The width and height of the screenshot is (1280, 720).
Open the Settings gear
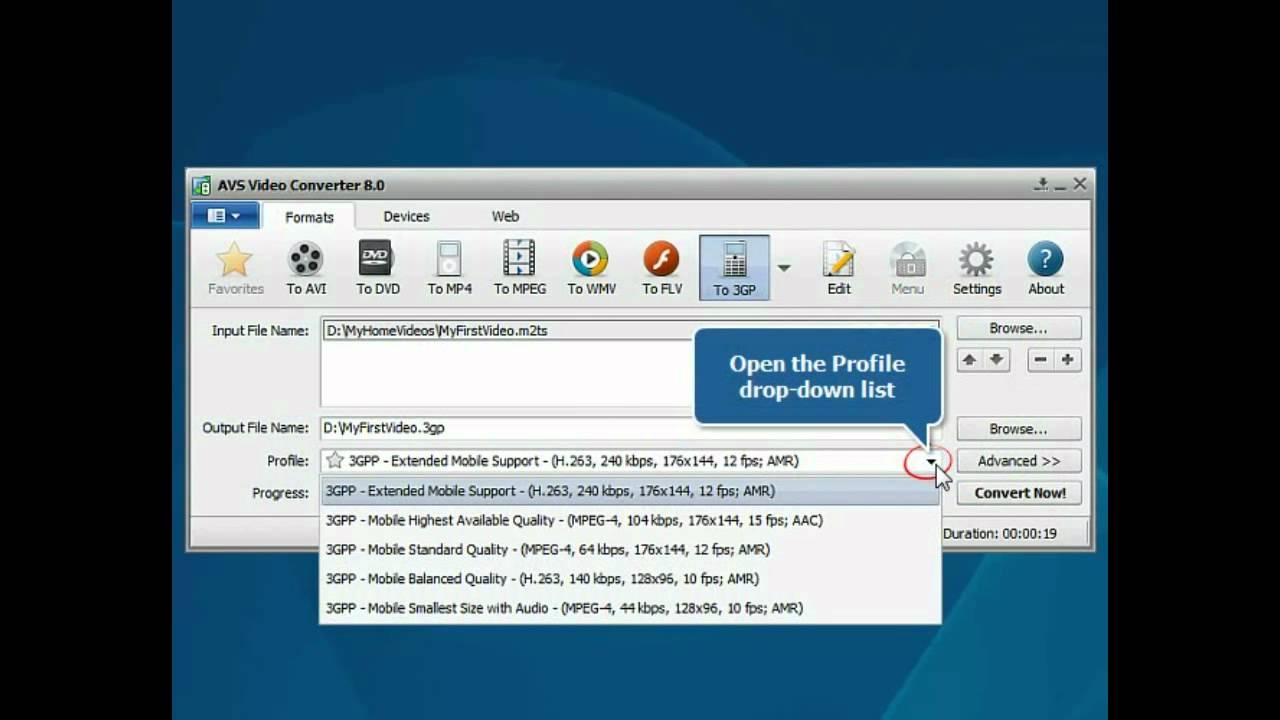click(x=977, y=268)
